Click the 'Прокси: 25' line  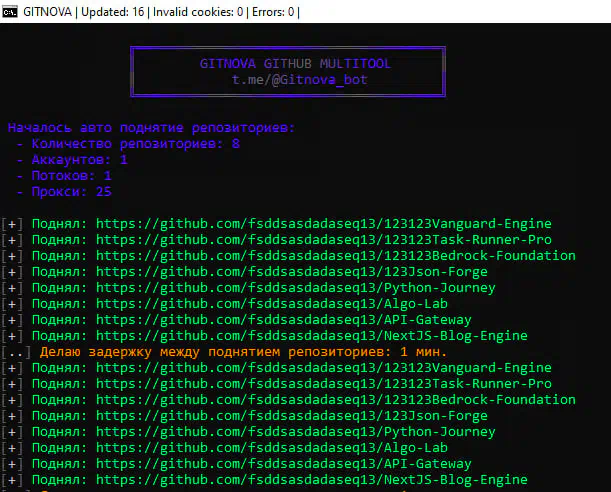coord(71,192)
